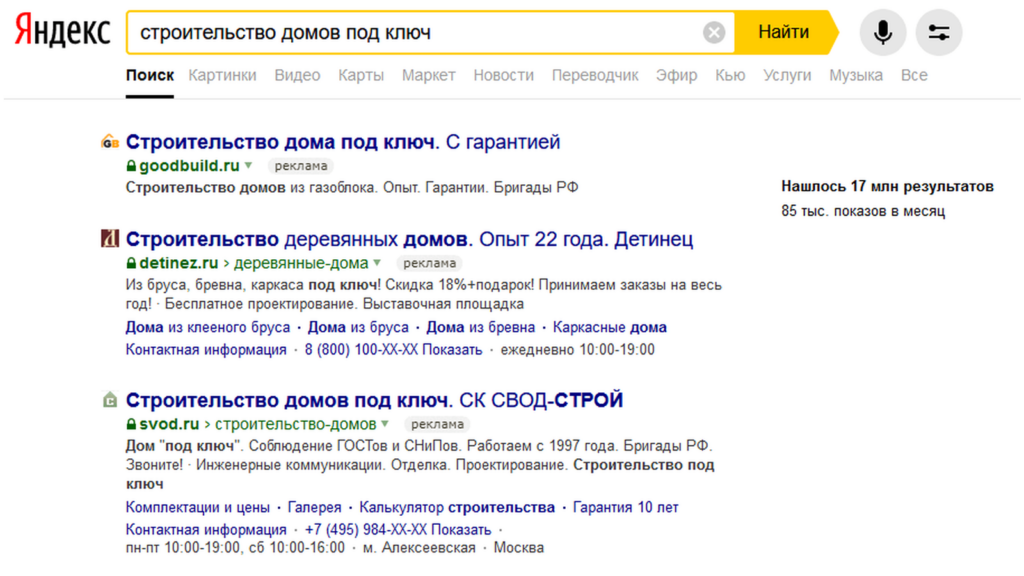Open sitelink 'Дома из клееного бруса'
The image size is (1024, 576).
[208, 327]
